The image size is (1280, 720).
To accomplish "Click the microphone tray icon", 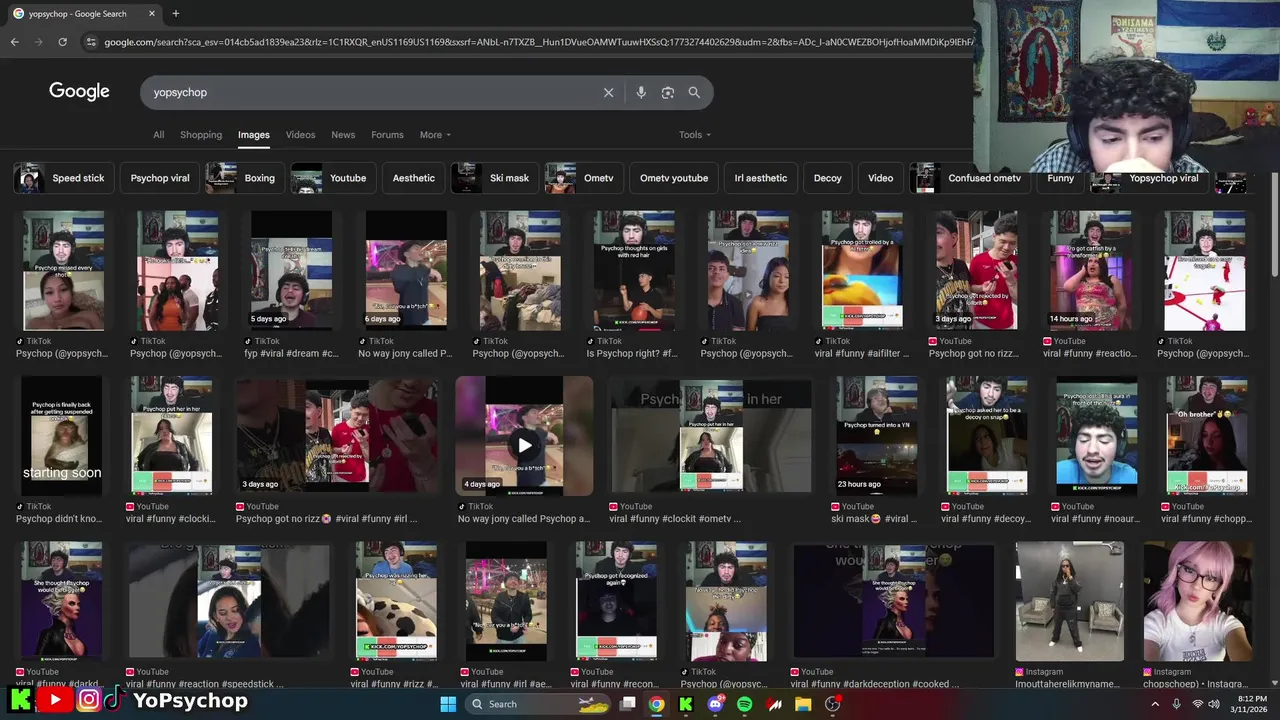I will 1177,704.
